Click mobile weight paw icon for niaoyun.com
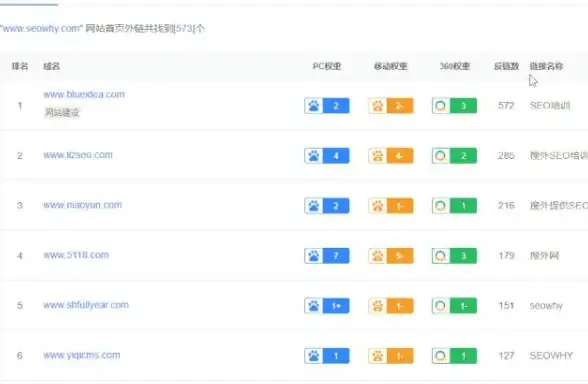 (378, 206)
